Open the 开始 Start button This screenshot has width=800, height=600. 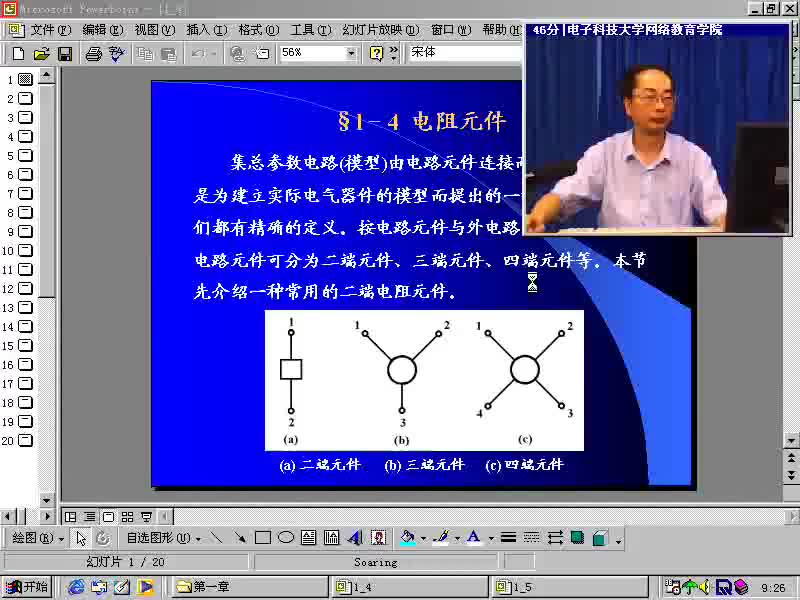[28, 587]
